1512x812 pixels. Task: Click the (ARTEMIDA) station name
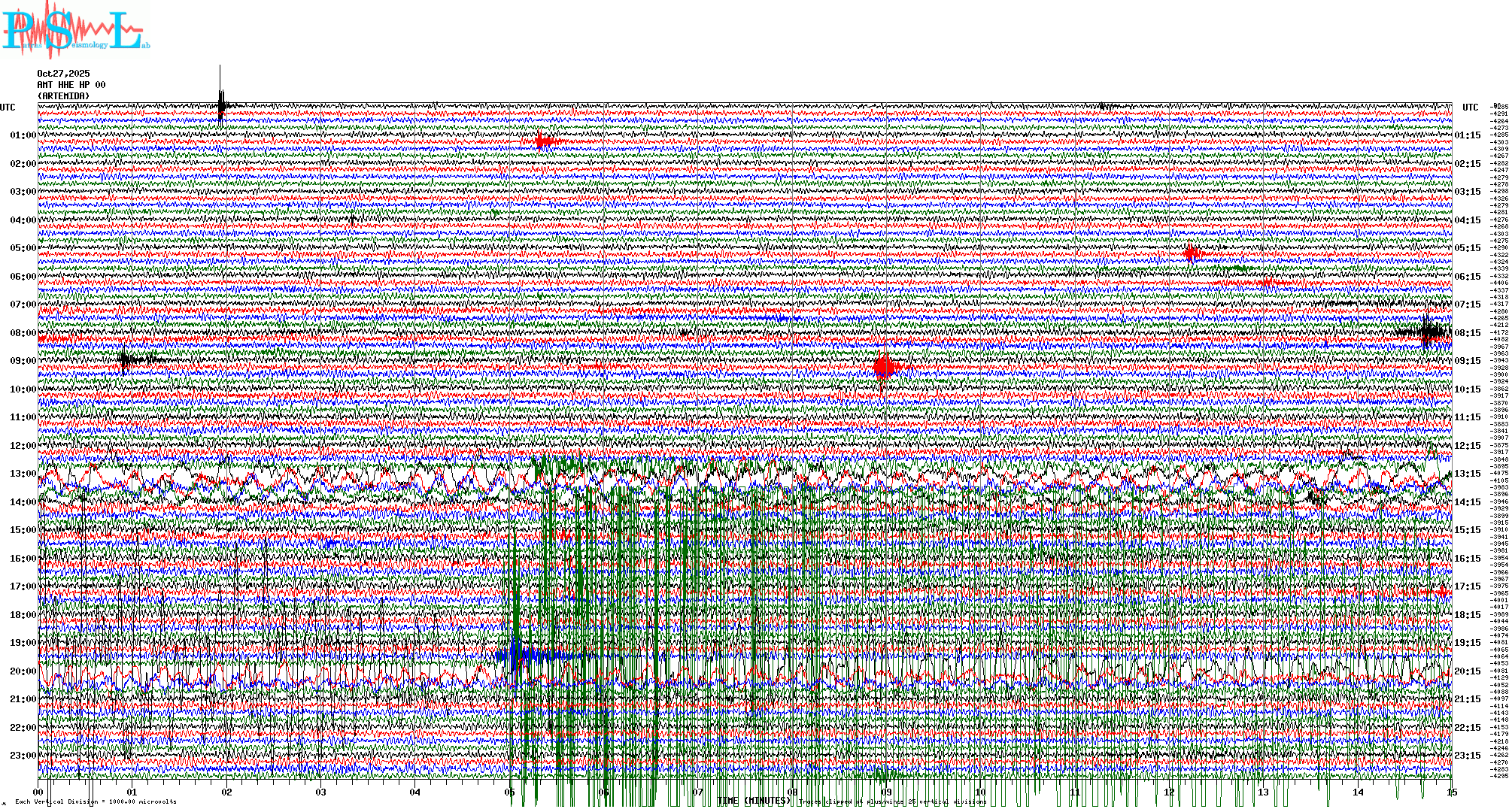pyautogui.click(x=63, y=96)
